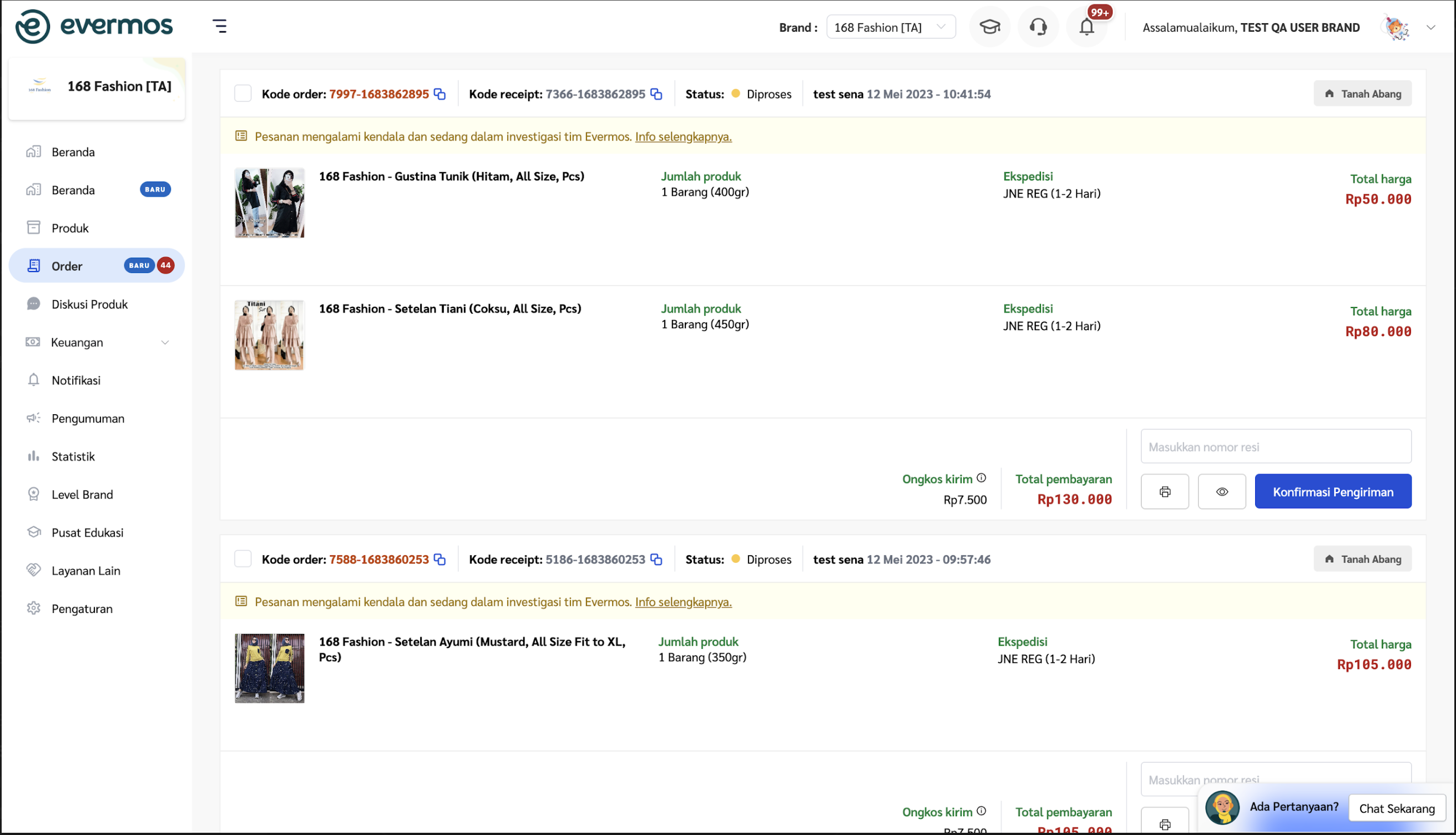Click the Evermos logo

pyautogui.click(x=94, y=27)
